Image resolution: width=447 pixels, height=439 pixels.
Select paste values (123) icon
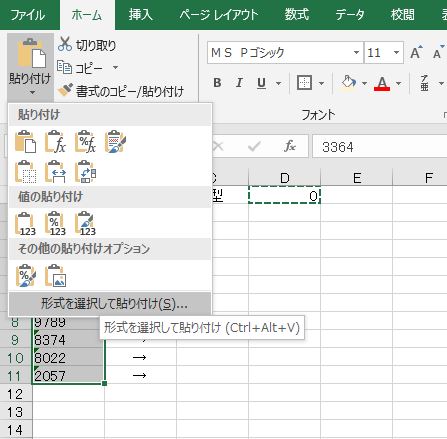coord(26,223)
